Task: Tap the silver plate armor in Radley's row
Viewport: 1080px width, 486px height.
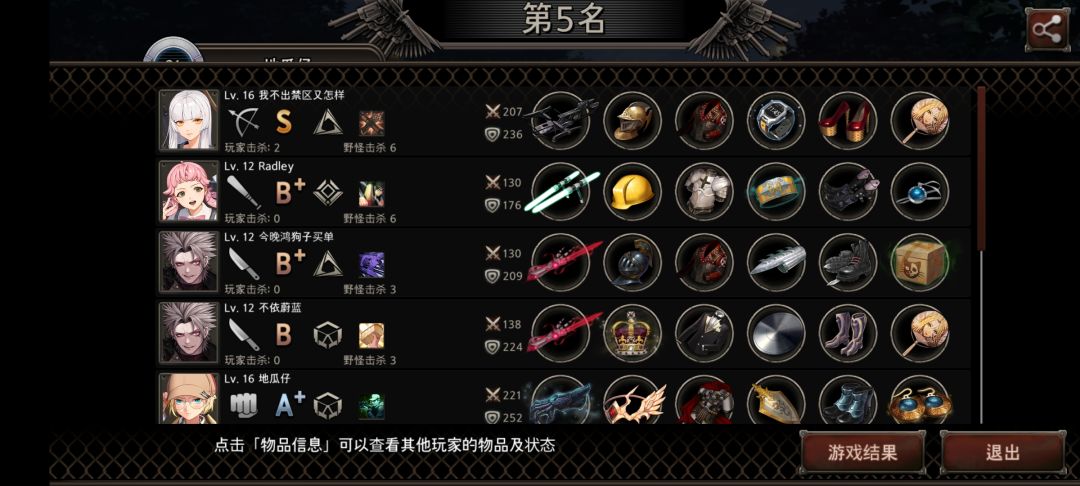Action: 704,191
